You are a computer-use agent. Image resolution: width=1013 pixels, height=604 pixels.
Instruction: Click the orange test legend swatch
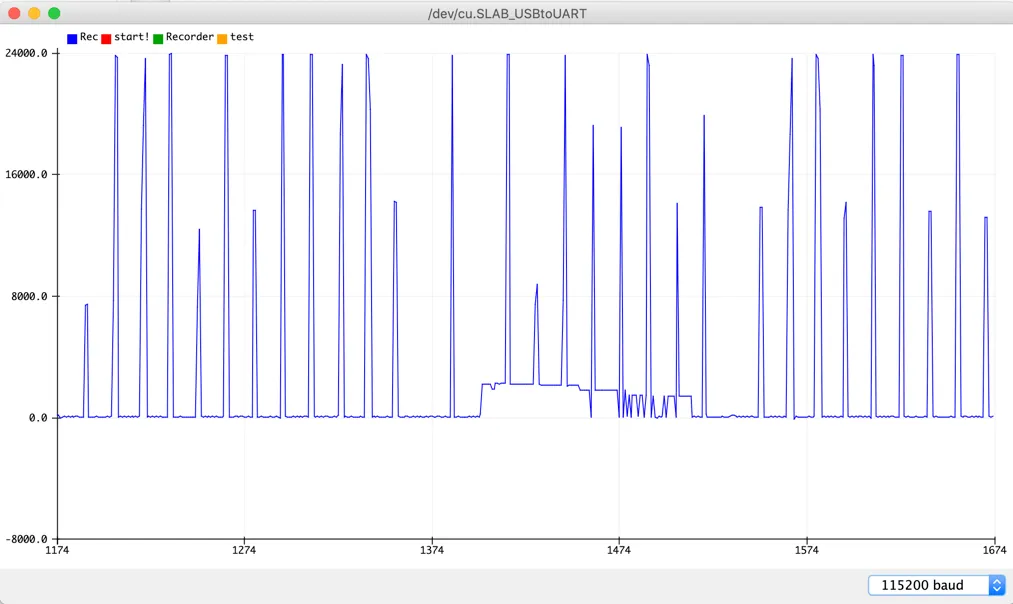[x=222, y=39]
